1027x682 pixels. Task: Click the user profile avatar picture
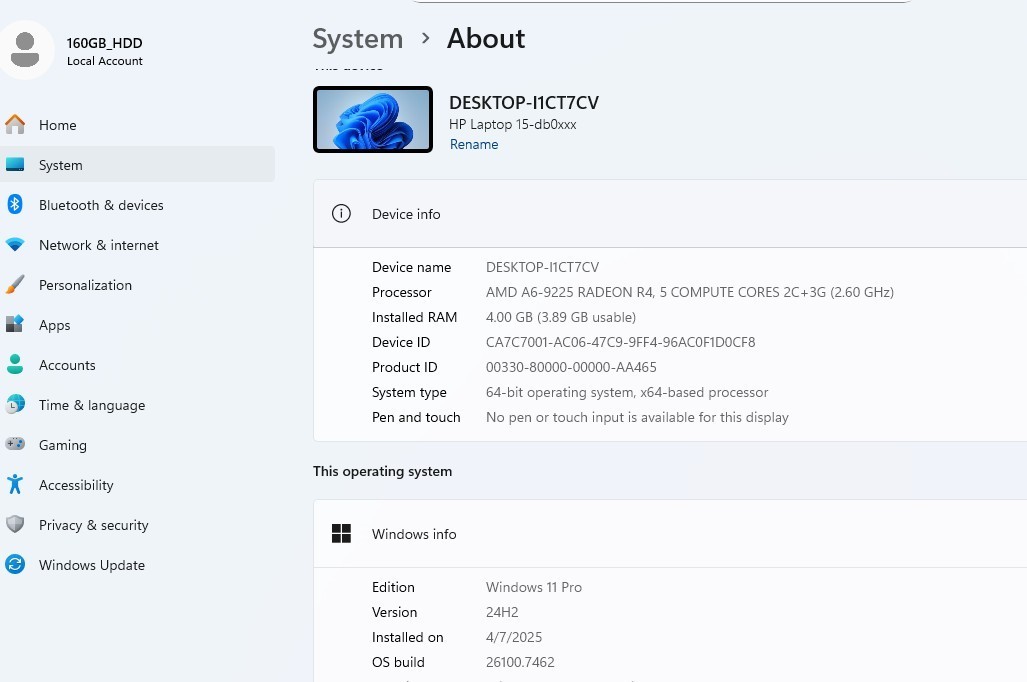point(25,50)
